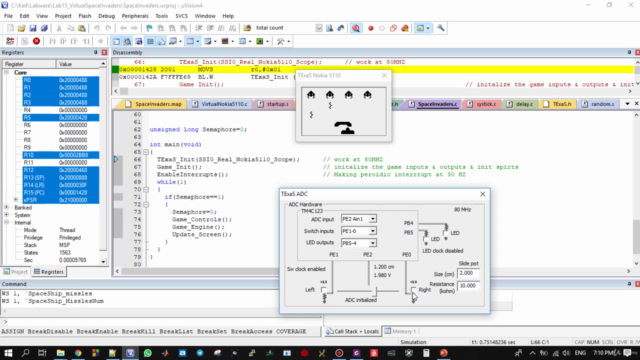Open the Peripherals menu
The width and height of the screenshot is (640, 360).
[x=135, y=16]
